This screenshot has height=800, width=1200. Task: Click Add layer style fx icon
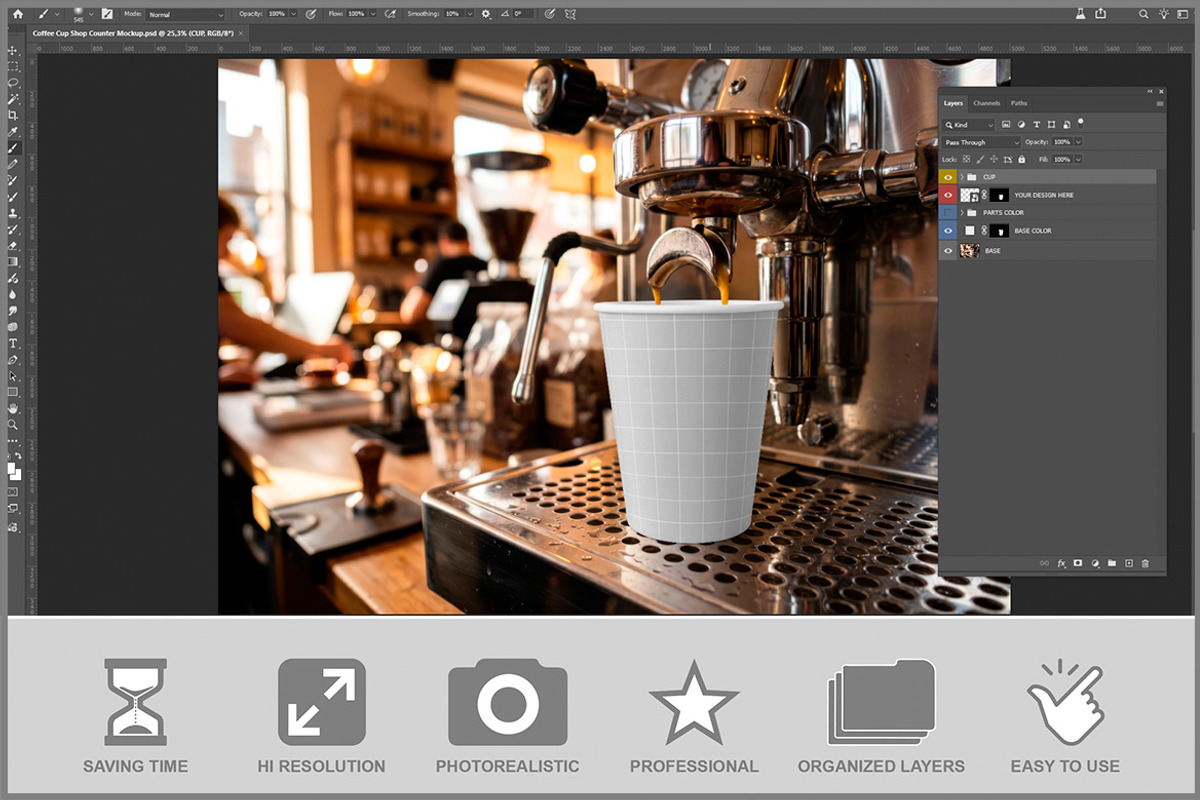(1062, 563)
